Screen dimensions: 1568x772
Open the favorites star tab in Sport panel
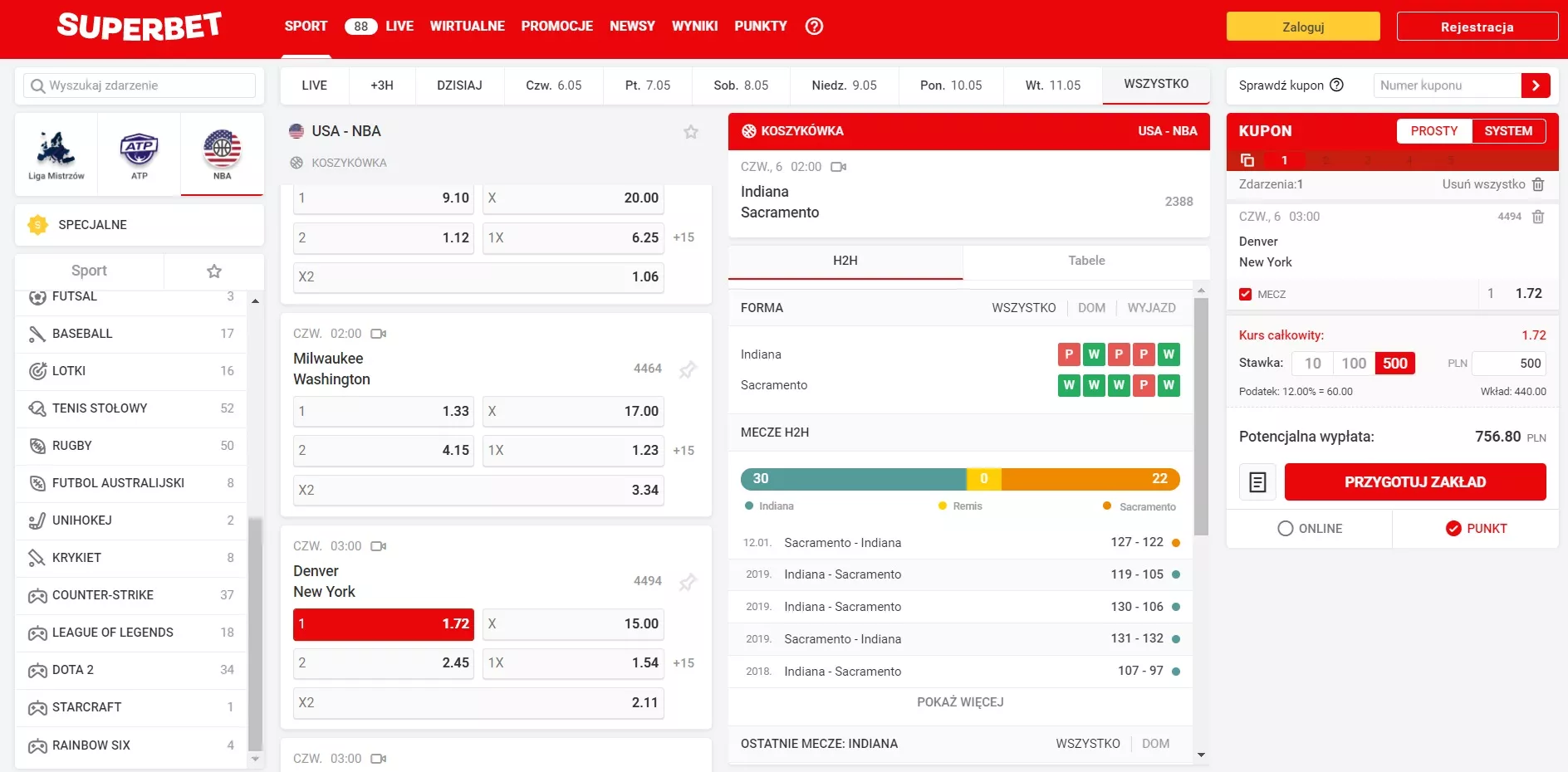point(214,271)
